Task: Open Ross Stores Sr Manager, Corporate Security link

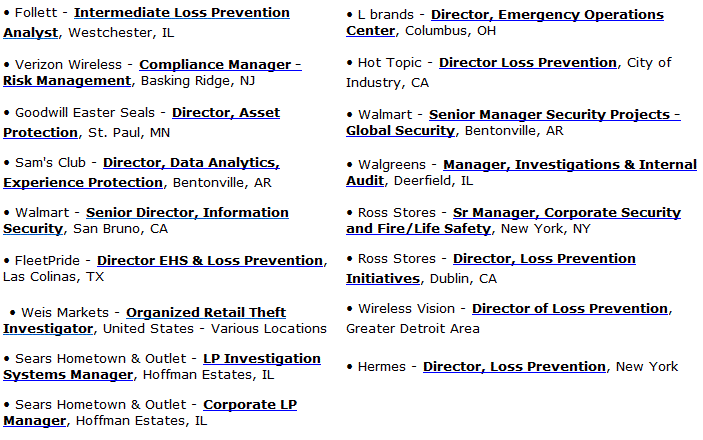Action: [567, 213]
